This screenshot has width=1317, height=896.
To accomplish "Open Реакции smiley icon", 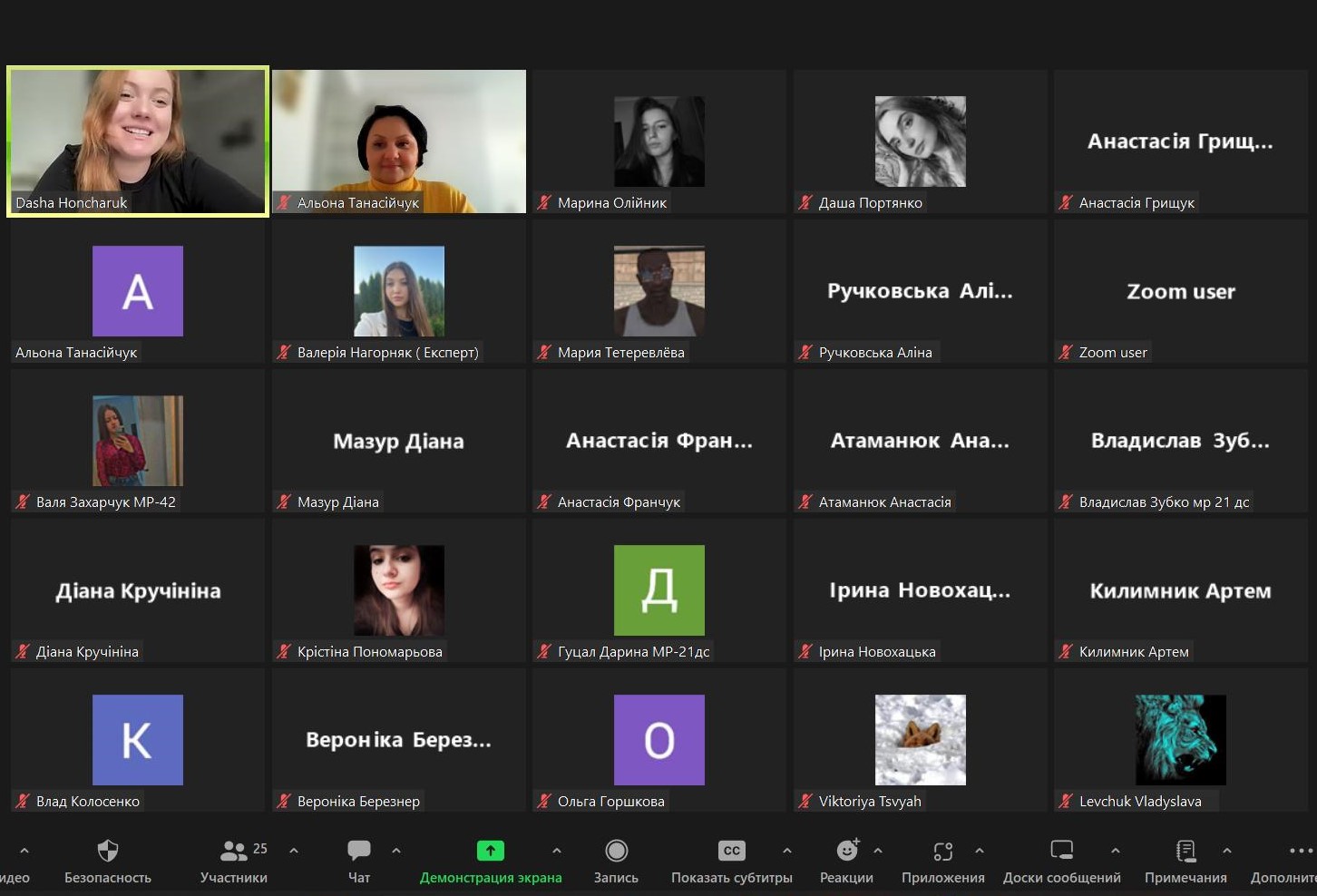I will click(846, 851).
